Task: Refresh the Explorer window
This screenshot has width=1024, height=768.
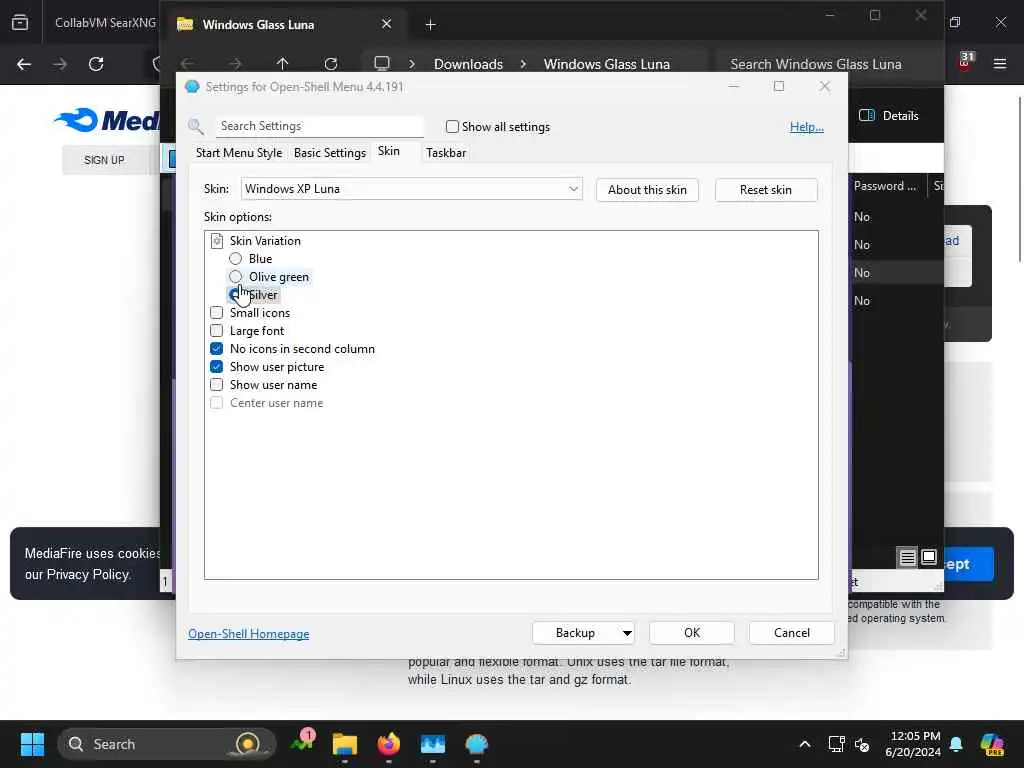Action: pyautogui.click(x=331, y=63)
